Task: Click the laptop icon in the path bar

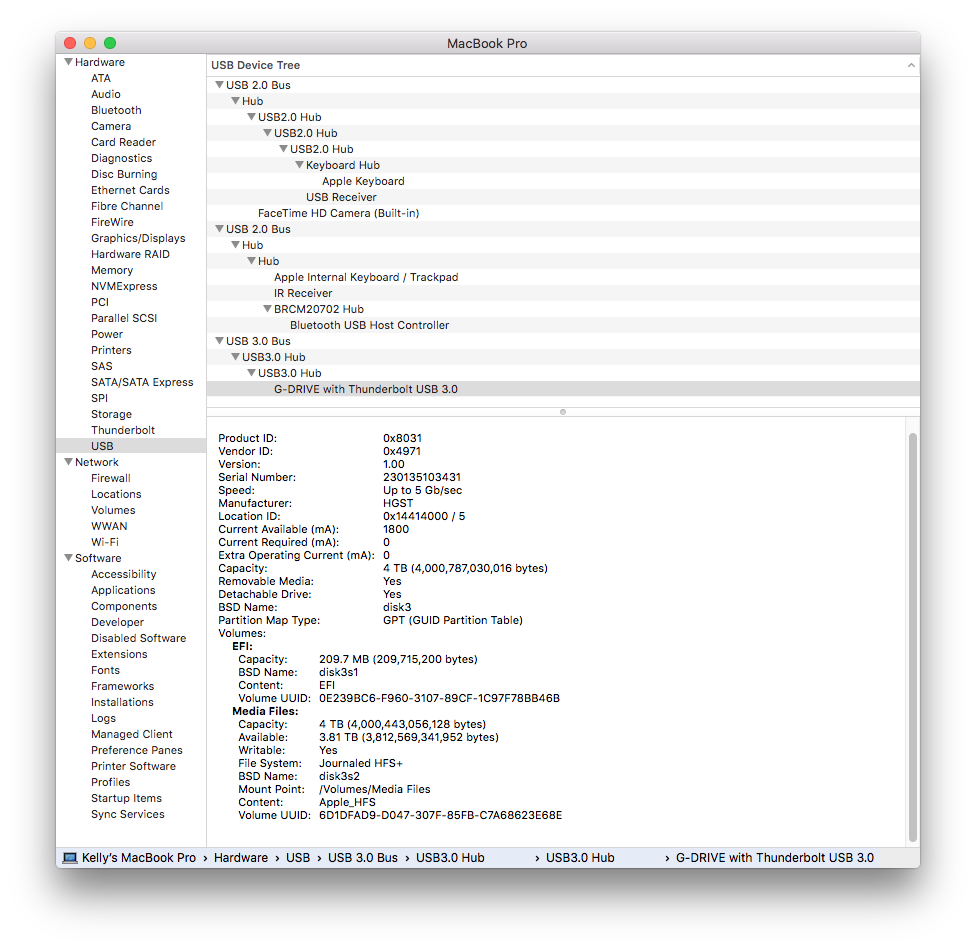Action: point(70,858)
